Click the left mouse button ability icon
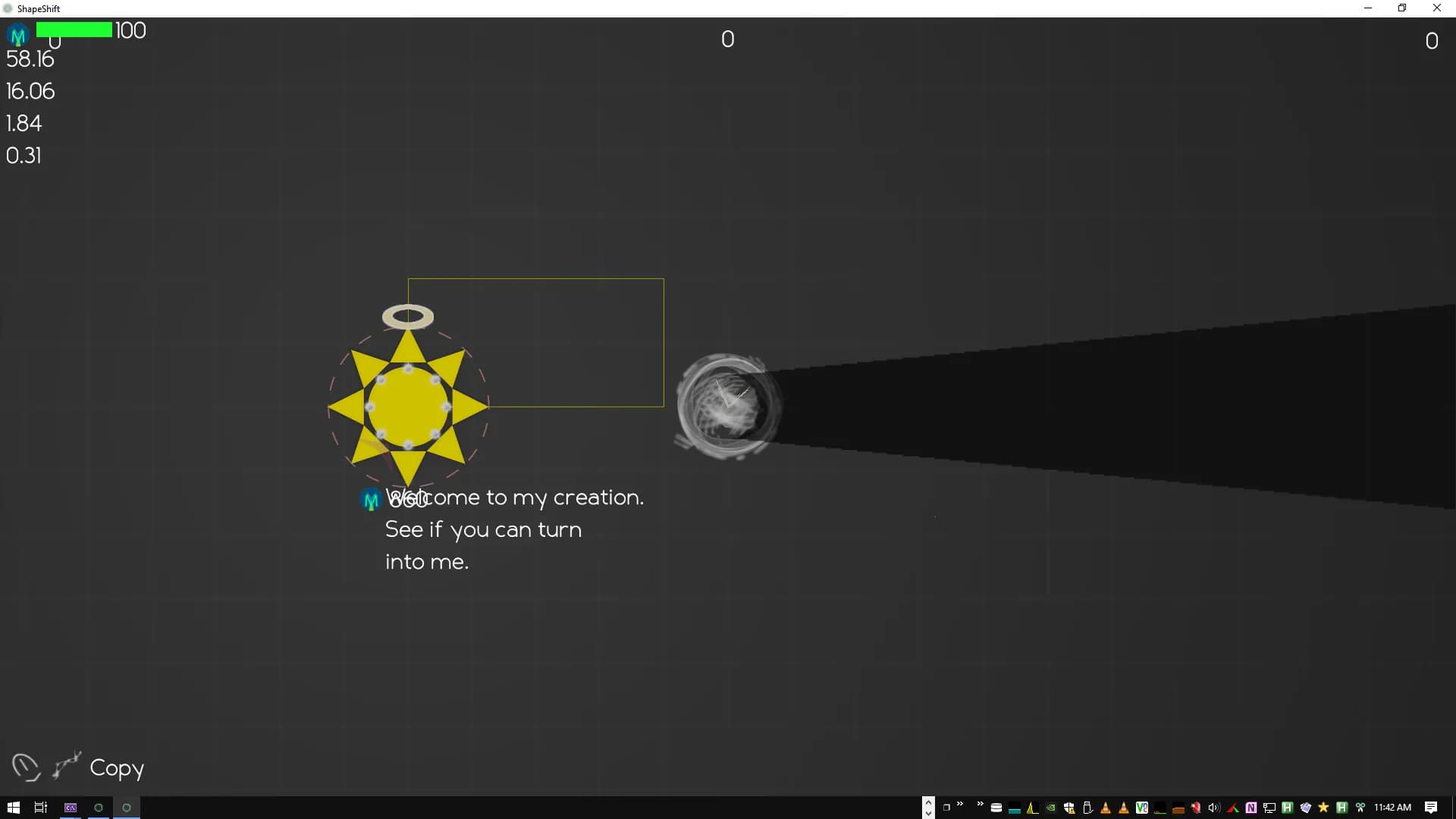Screen dimensions: 1456x819 pyautogui.click(x=25, y=767)
